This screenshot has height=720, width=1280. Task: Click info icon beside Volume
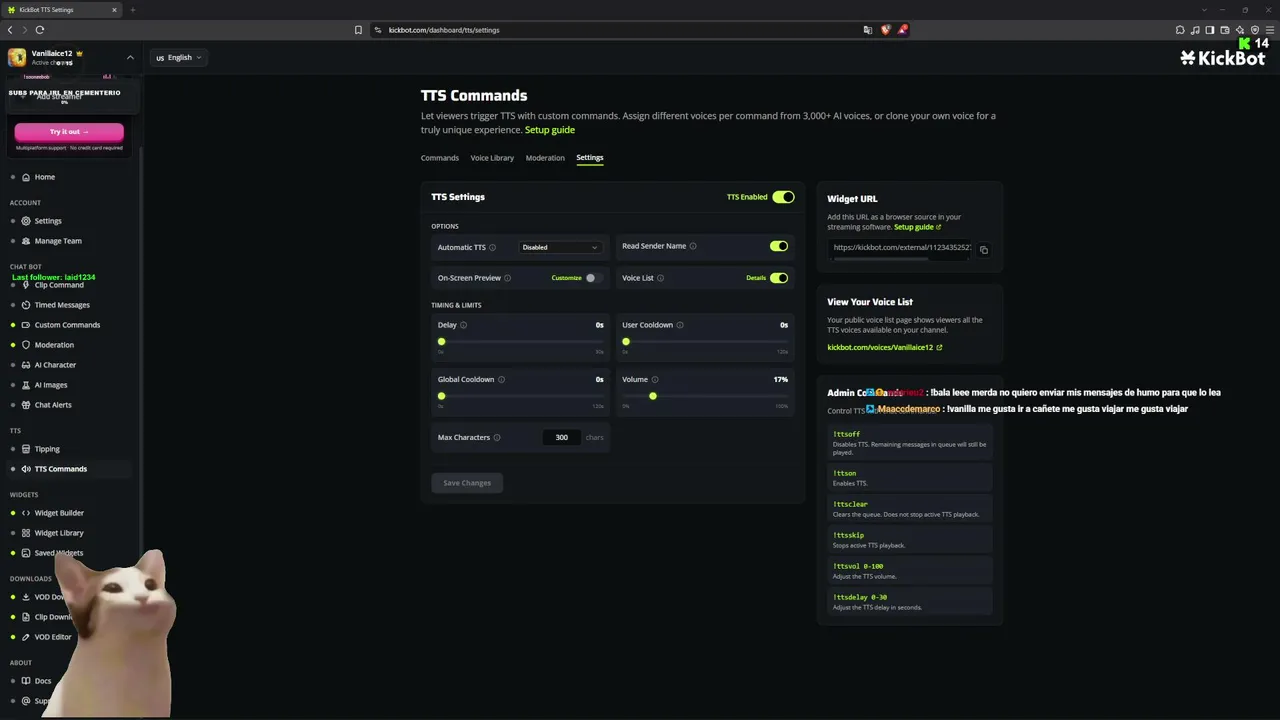(x=655, y=380)
